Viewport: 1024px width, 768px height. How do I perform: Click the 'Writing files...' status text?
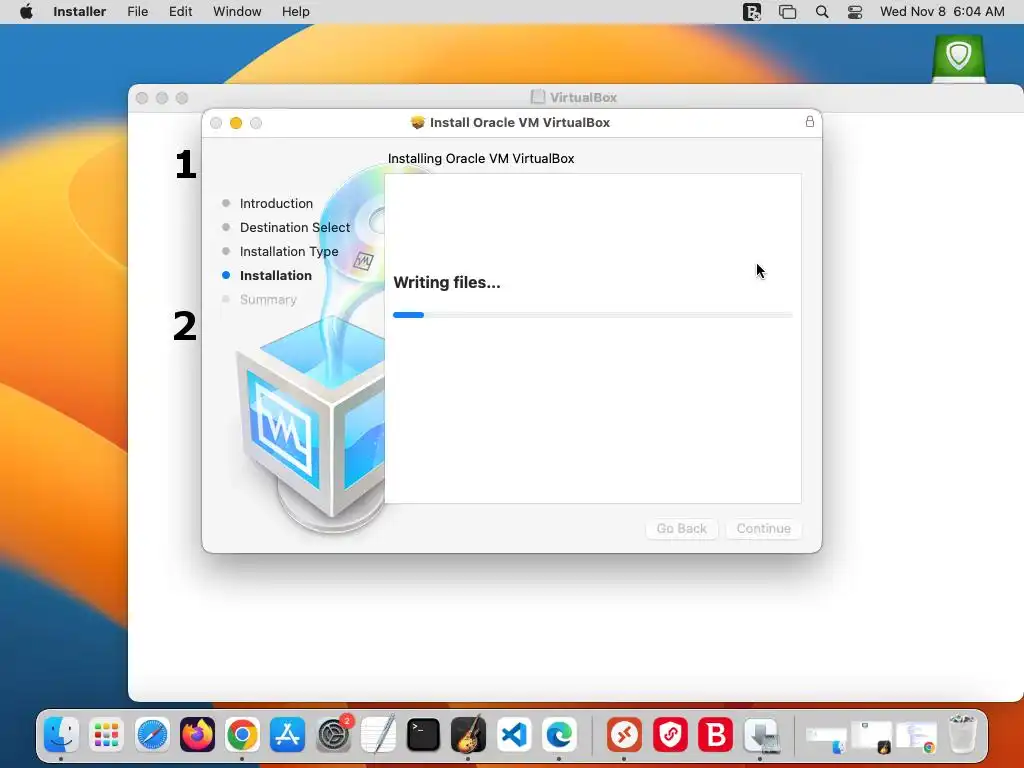447,282
